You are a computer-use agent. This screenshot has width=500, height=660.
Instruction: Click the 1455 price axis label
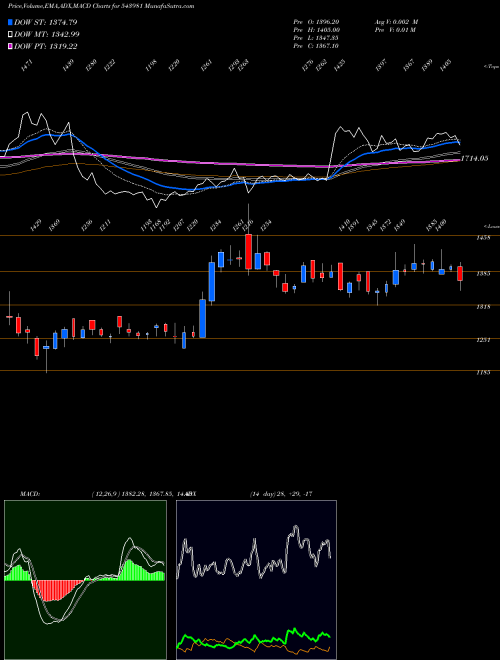(484, 238)
